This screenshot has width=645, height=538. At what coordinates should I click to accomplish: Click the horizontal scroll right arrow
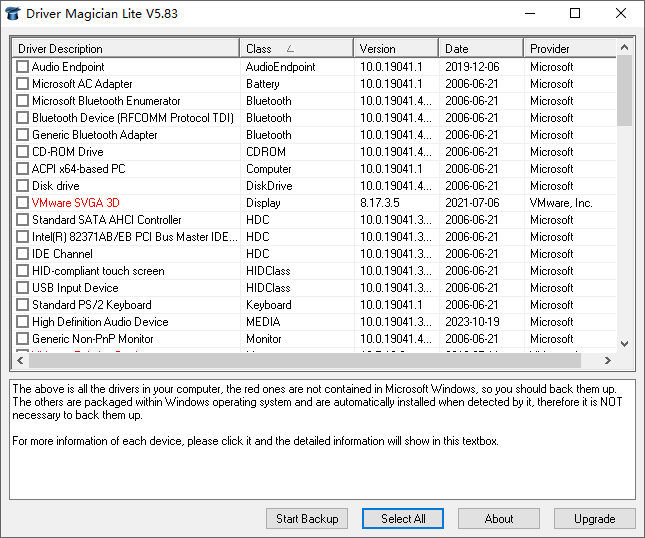pos(608,360)
